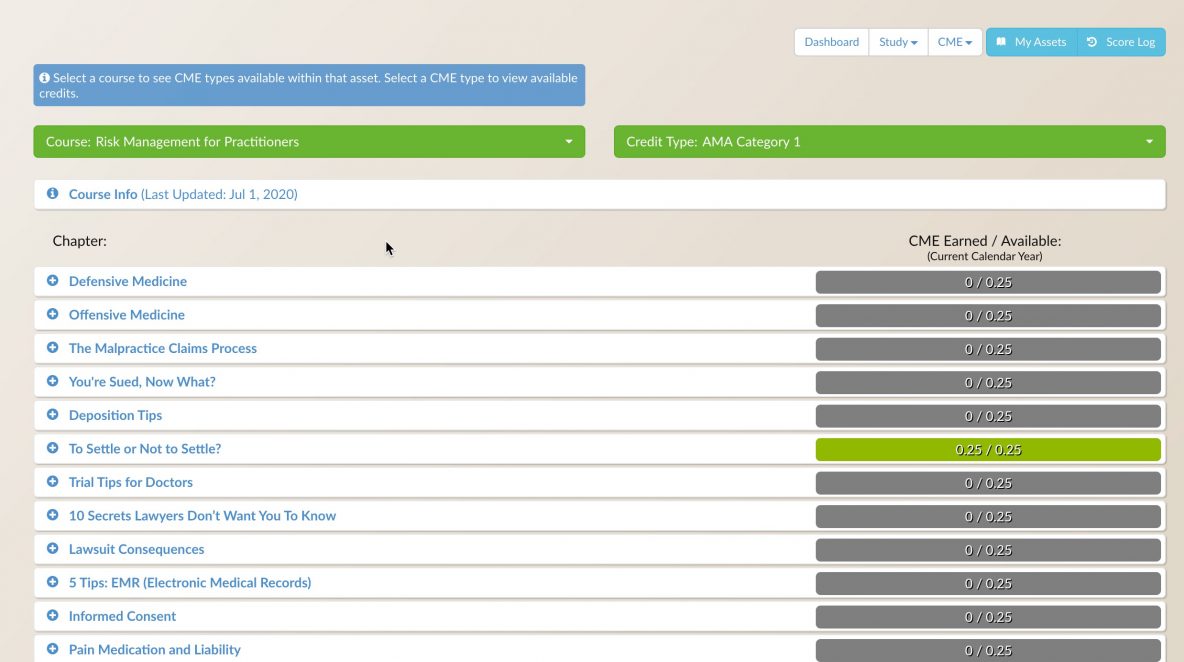Open the My Assets page
Image resolution: width=1184 pixels, height=662 pixels.
(x=1031, y=42)
